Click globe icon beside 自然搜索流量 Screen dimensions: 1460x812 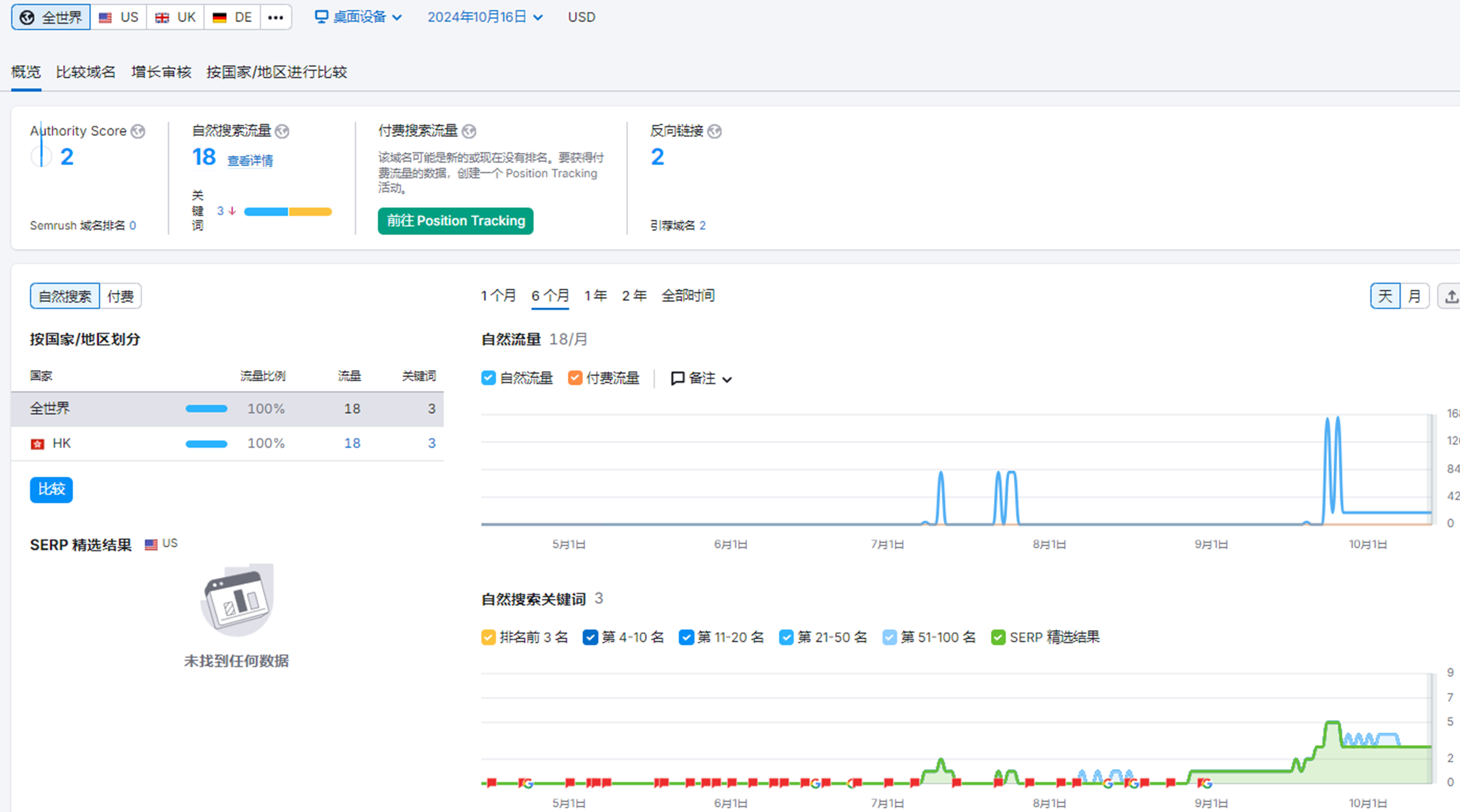click(282, 132)
